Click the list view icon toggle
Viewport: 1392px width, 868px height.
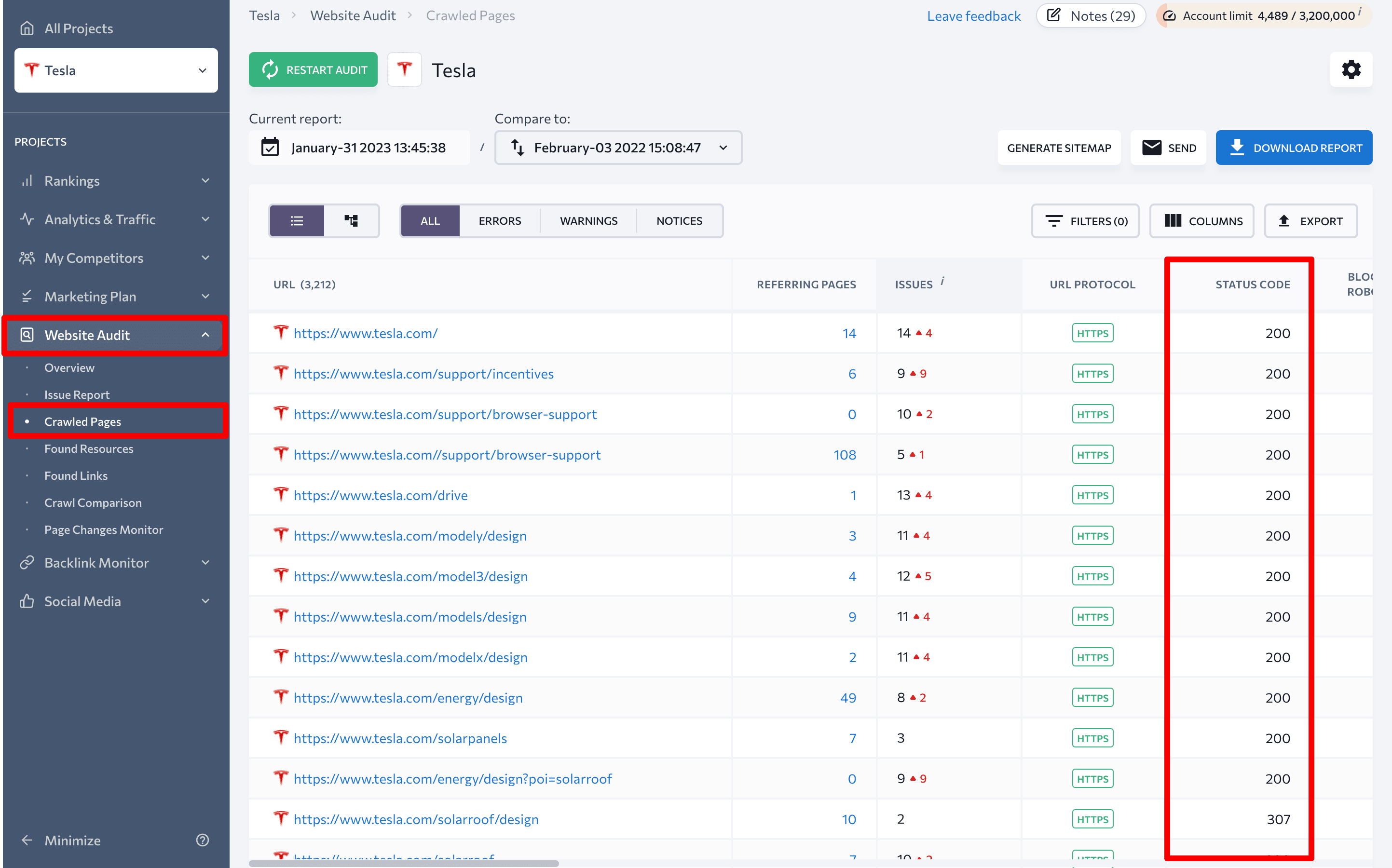point(297,220)
